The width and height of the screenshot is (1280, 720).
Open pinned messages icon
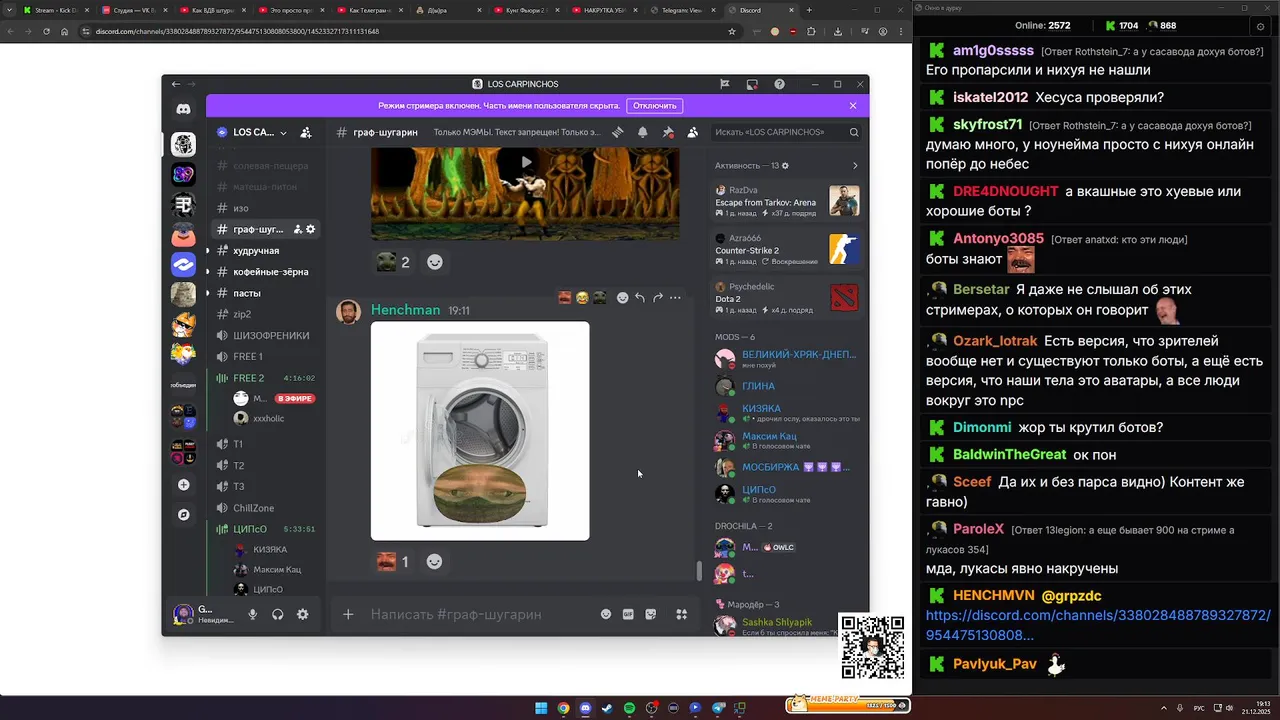[668, 132]
